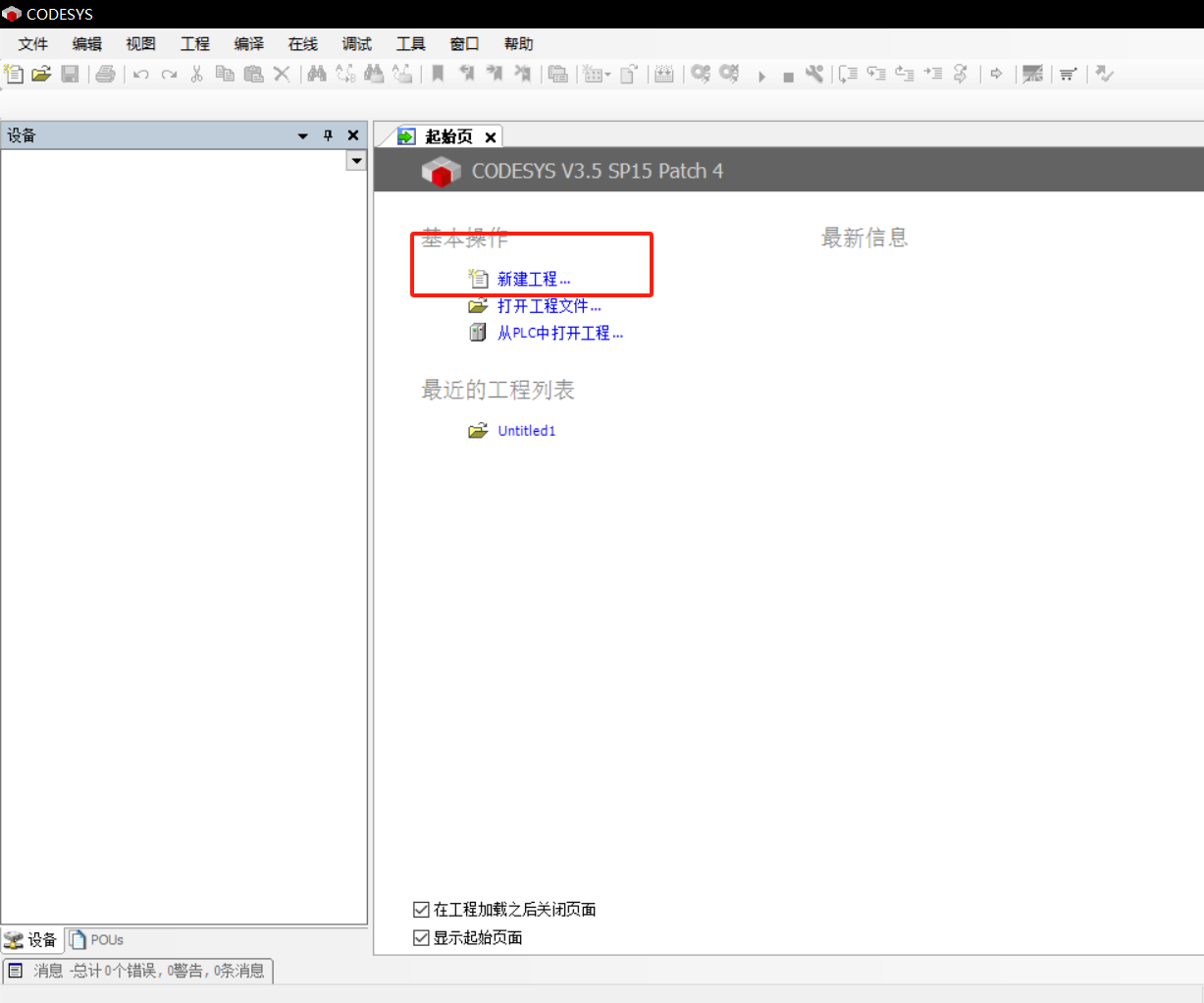Screen dimensions: 1204x1003
Task: Click the Print toolbar icon
Action: [105, 74]
